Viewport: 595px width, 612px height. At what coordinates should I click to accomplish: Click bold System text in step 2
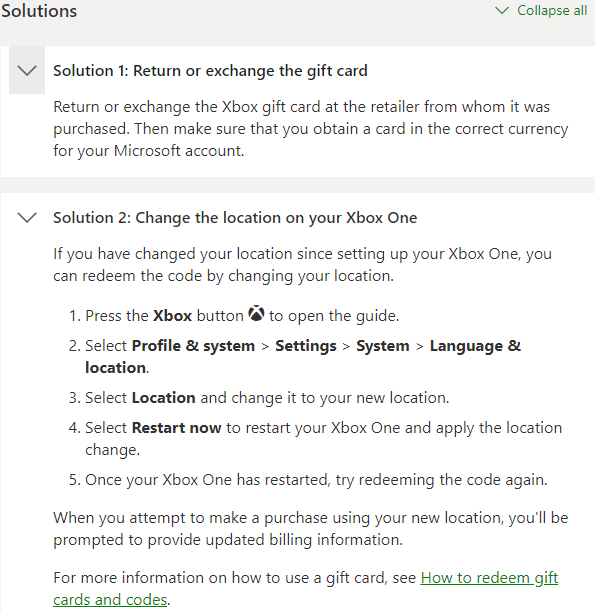[x=383, y=346]
